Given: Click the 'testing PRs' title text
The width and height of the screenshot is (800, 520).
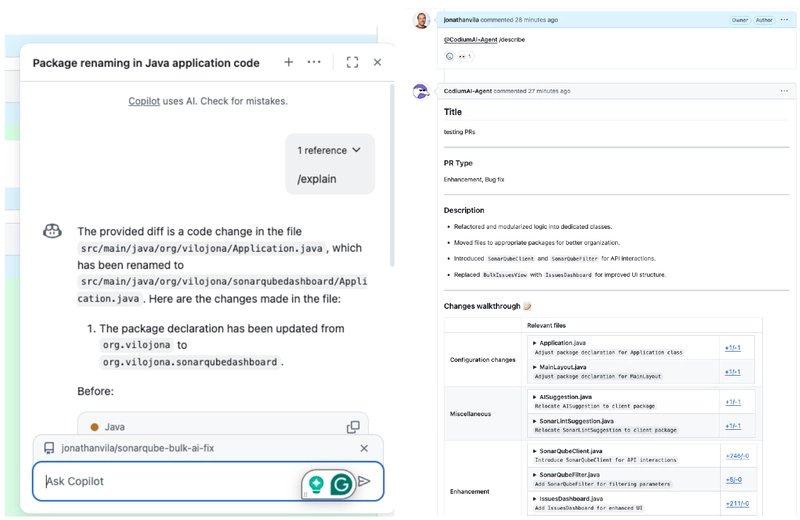Looking at the screenshot, I should [459, 132].
